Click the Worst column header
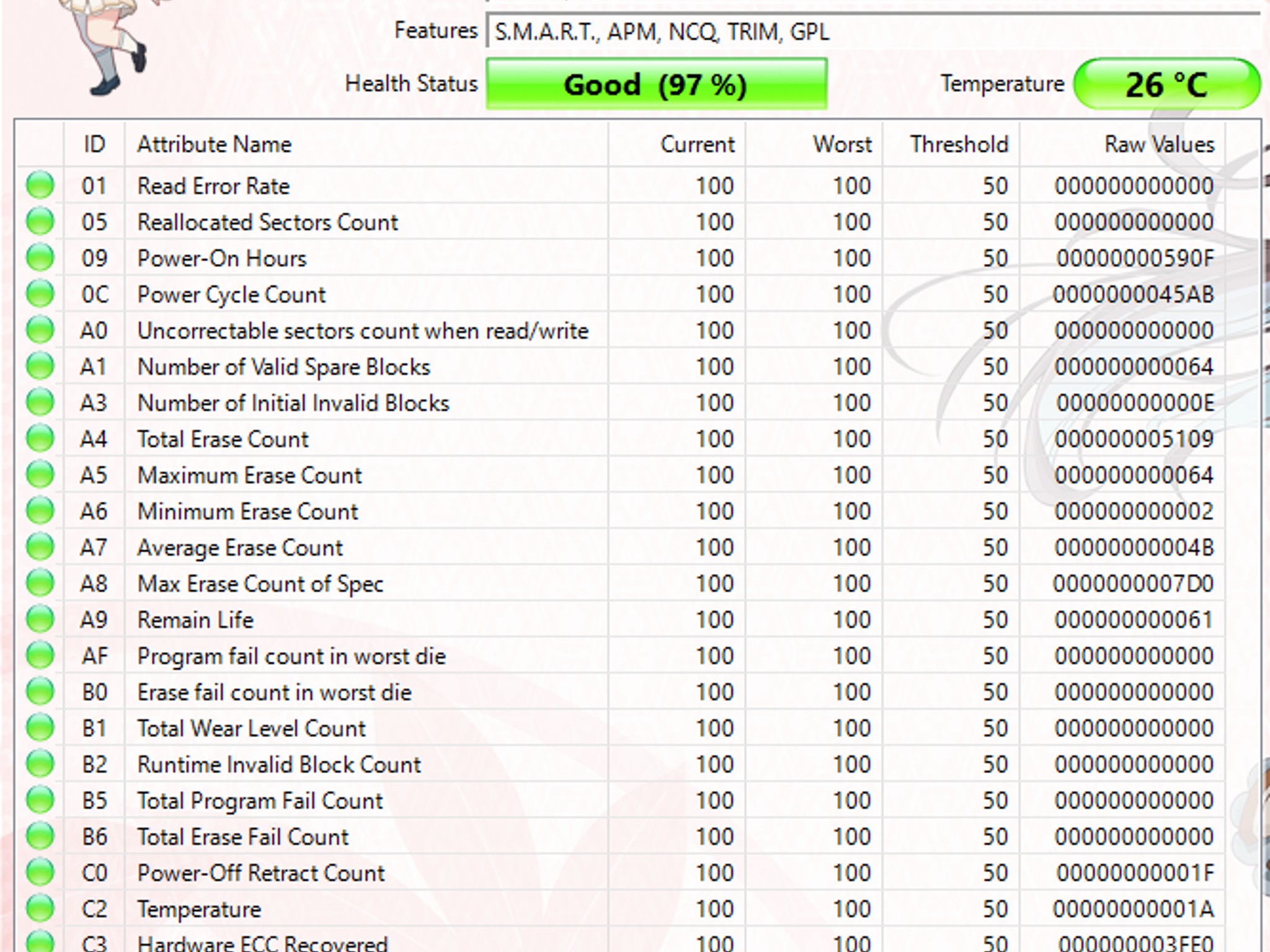The height and width of the screenshot is (952, 1270). 814,144
